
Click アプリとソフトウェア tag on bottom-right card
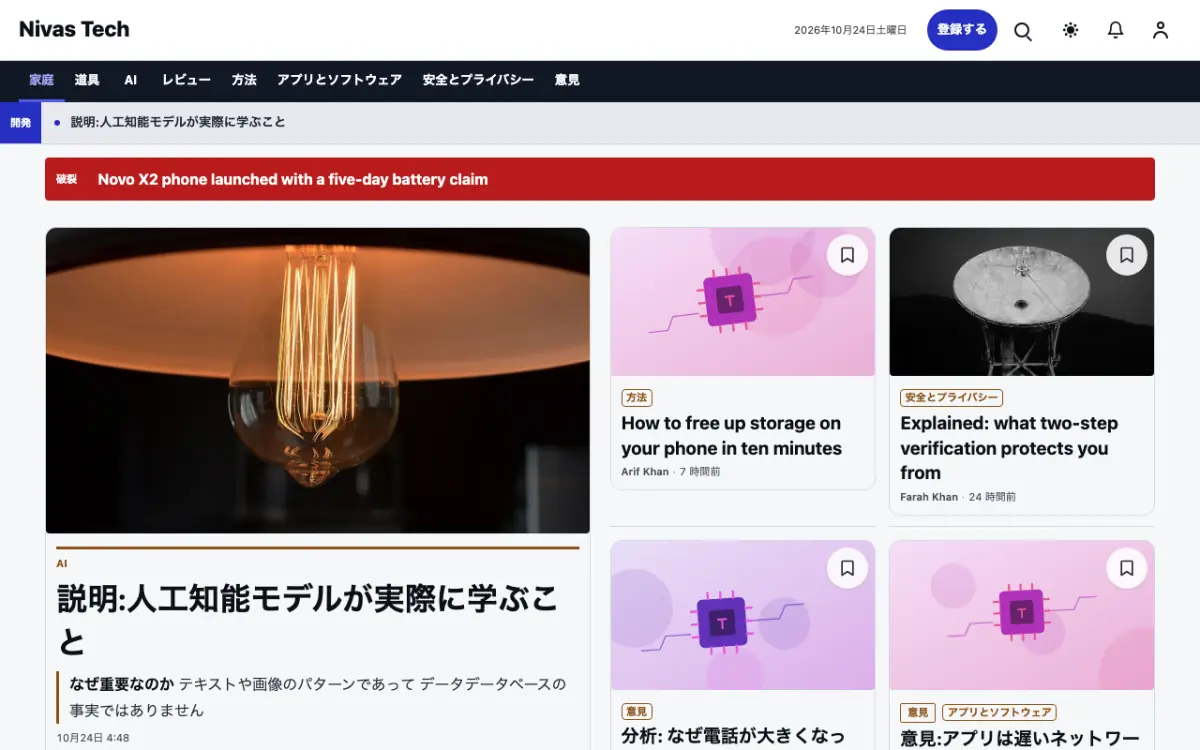[x=999, y=712]
